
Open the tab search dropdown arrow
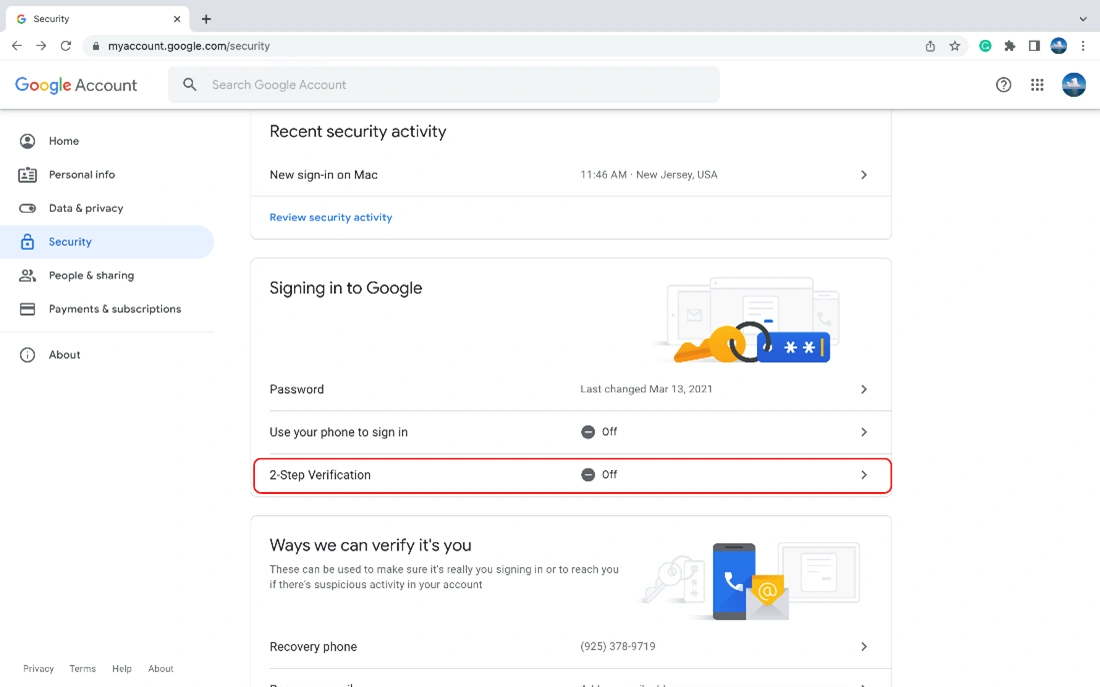coord(1083,19)
